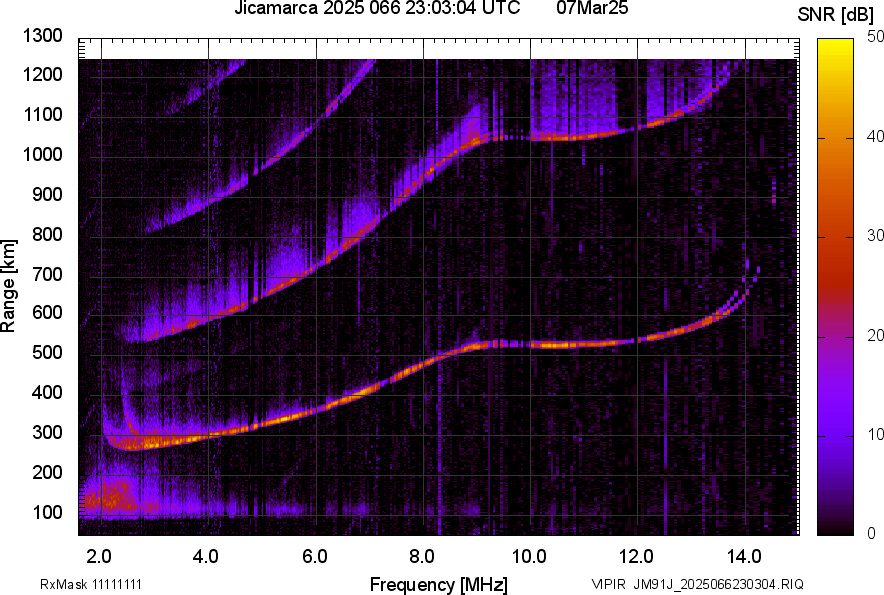884x595 pixels.
Task: Click the 1100 range tick label
Action: [42, 114]
